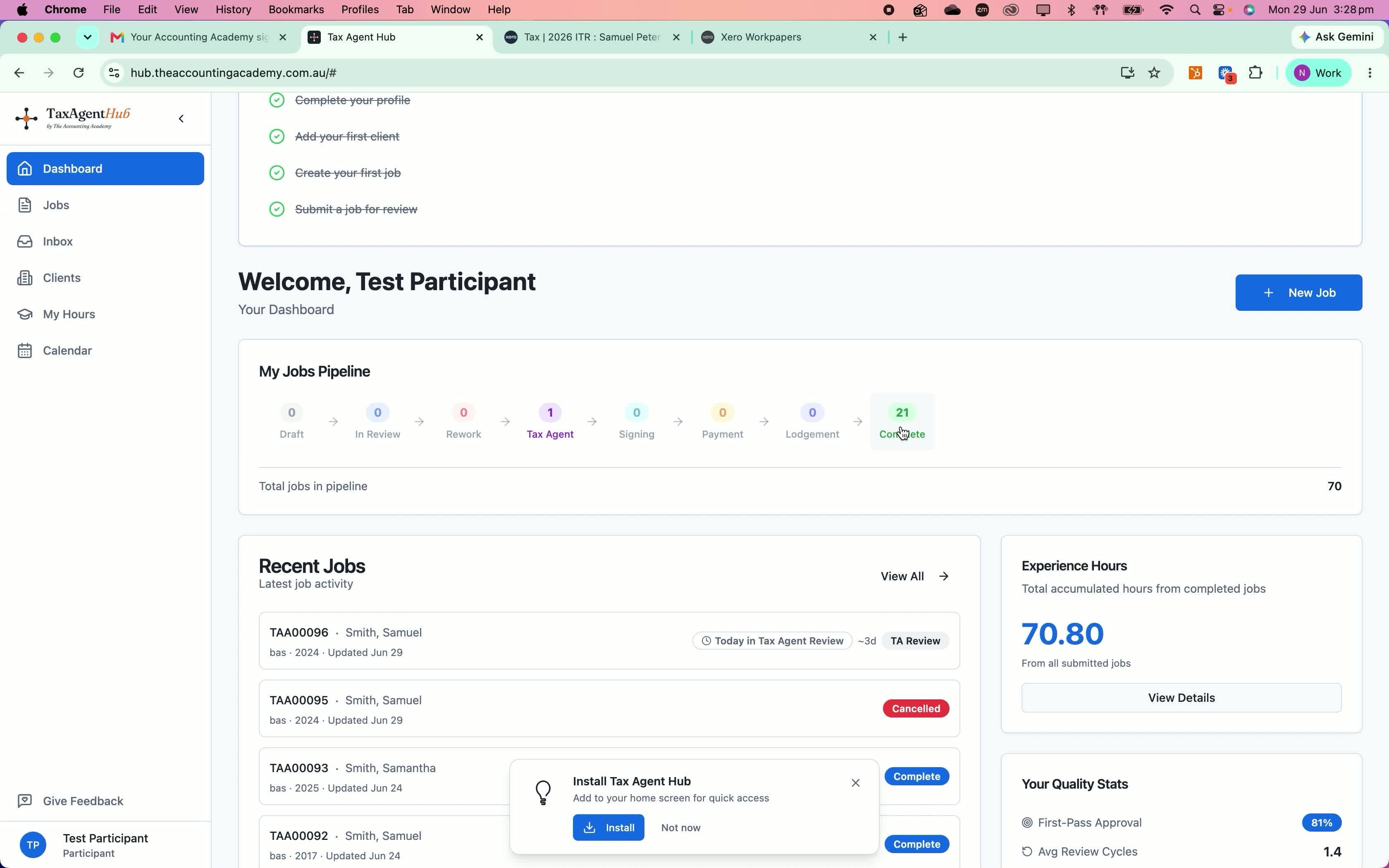The width and height of the screenshot is (1389, 868).
Task: Select the Rework pipeline stage
Action: pos(464,421)
